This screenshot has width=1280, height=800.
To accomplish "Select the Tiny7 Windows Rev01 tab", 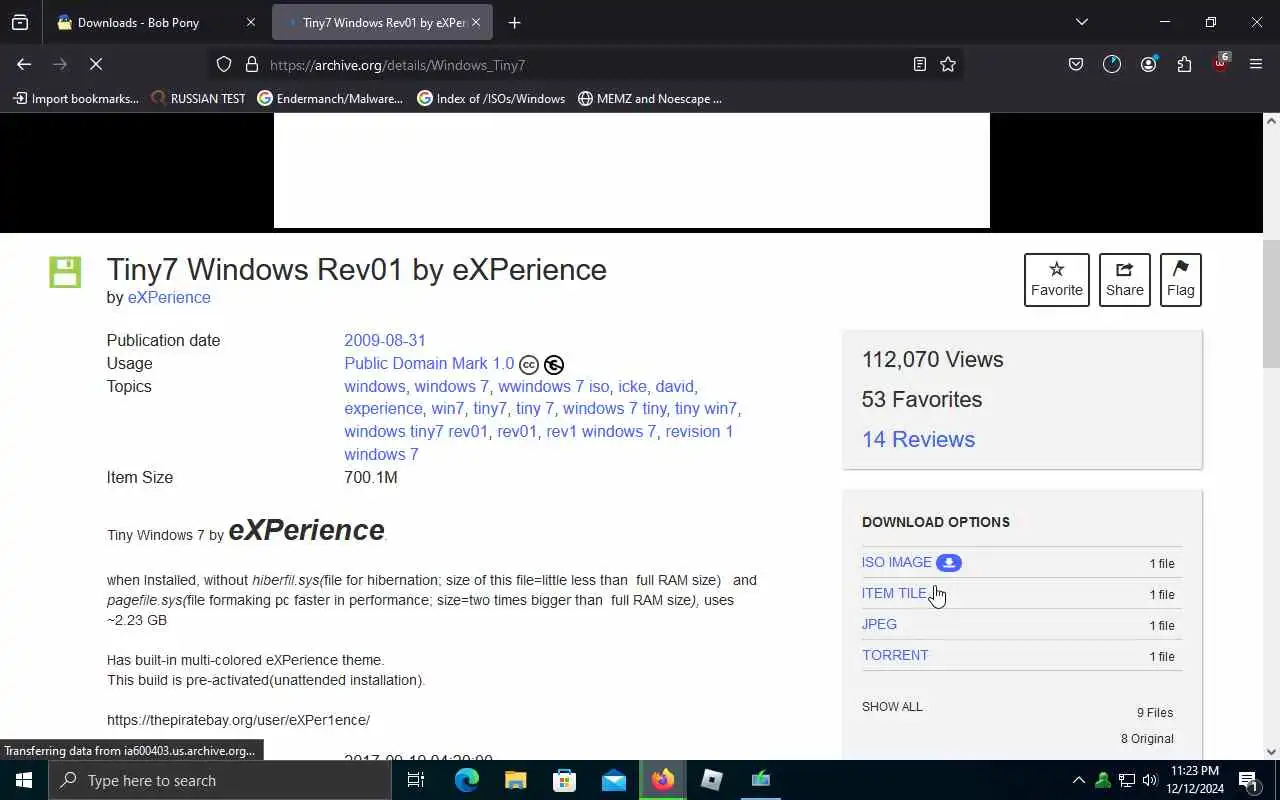I will [x=382, y=22].
